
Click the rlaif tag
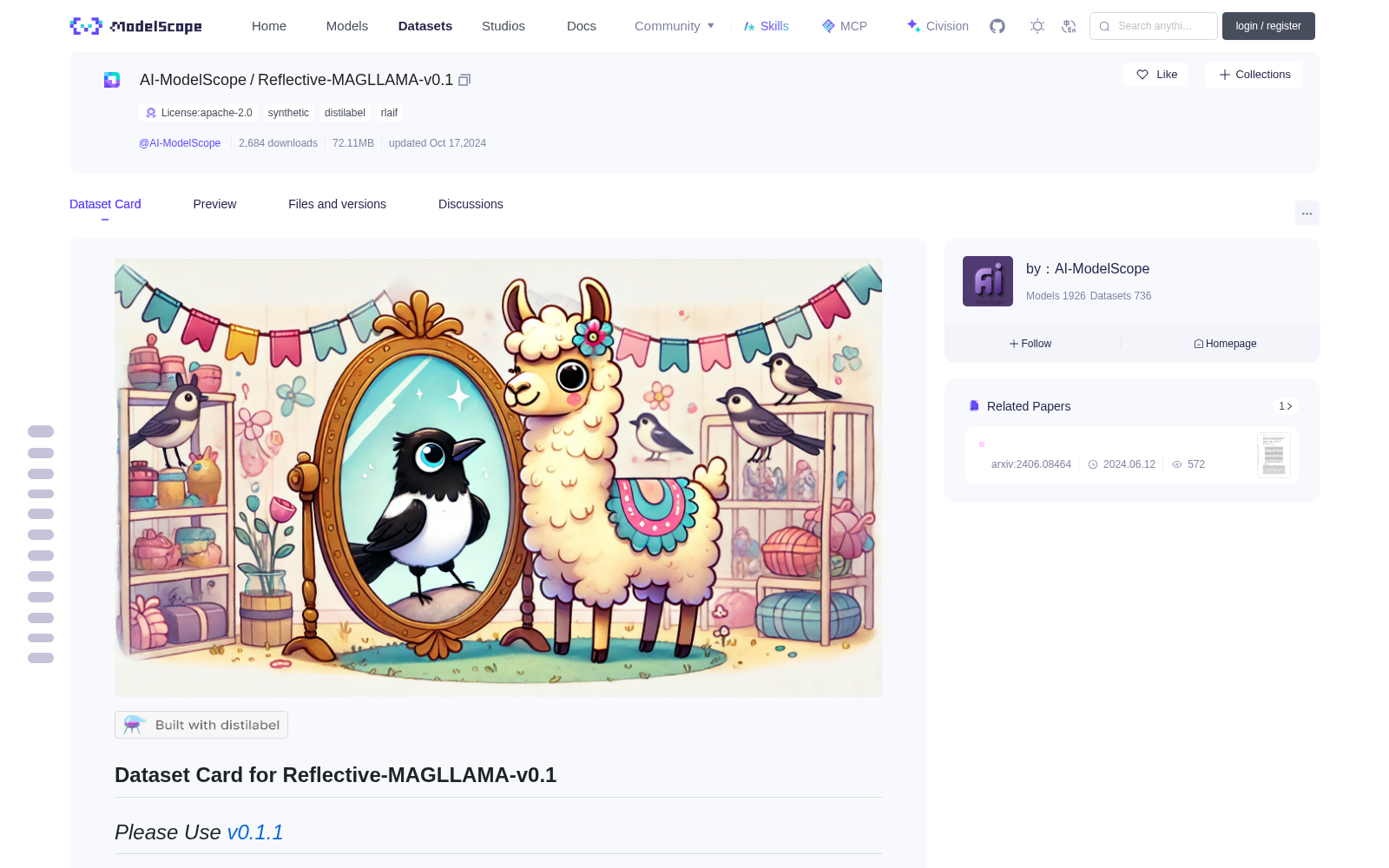click(389, 113)
